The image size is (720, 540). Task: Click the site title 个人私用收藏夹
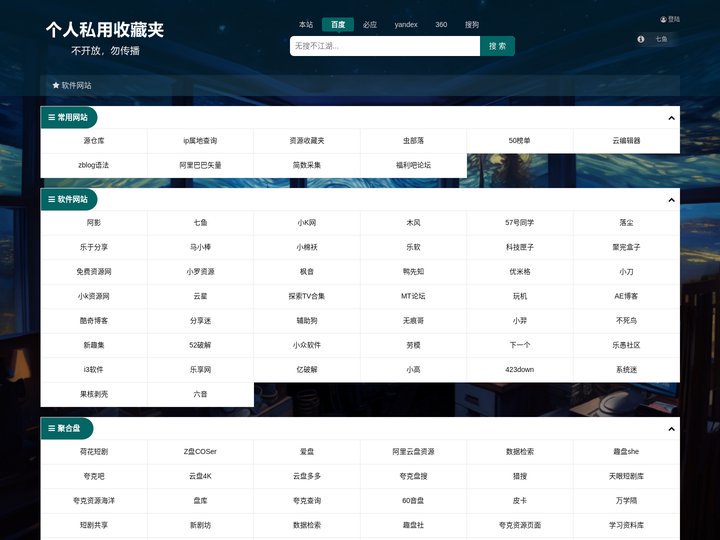(105, 30)
